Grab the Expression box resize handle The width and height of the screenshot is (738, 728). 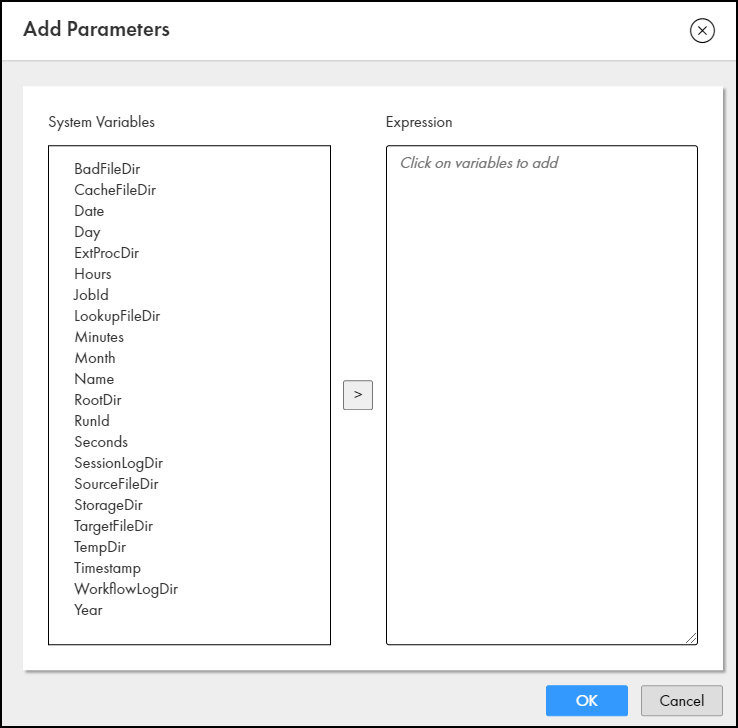(x=691, y=638)
